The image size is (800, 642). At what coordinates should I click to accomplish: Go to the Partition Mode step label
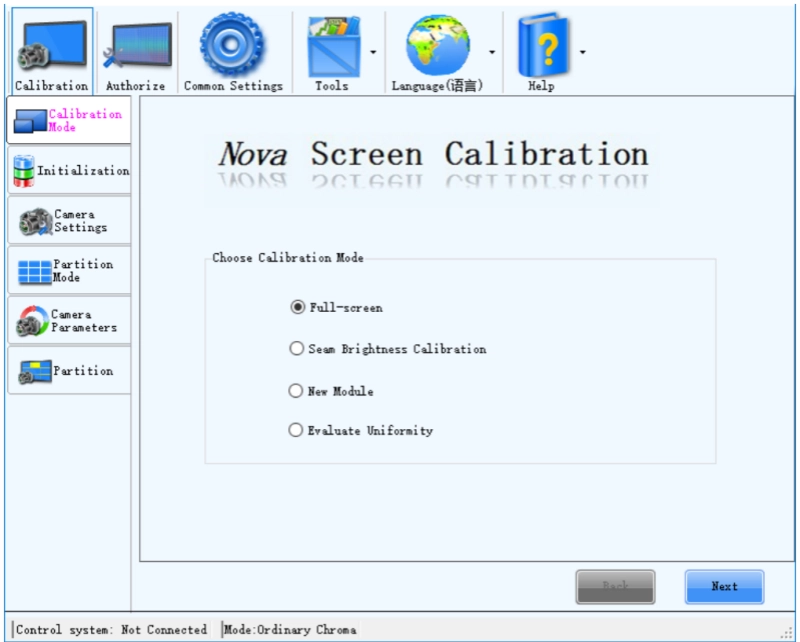pos(83,271)
